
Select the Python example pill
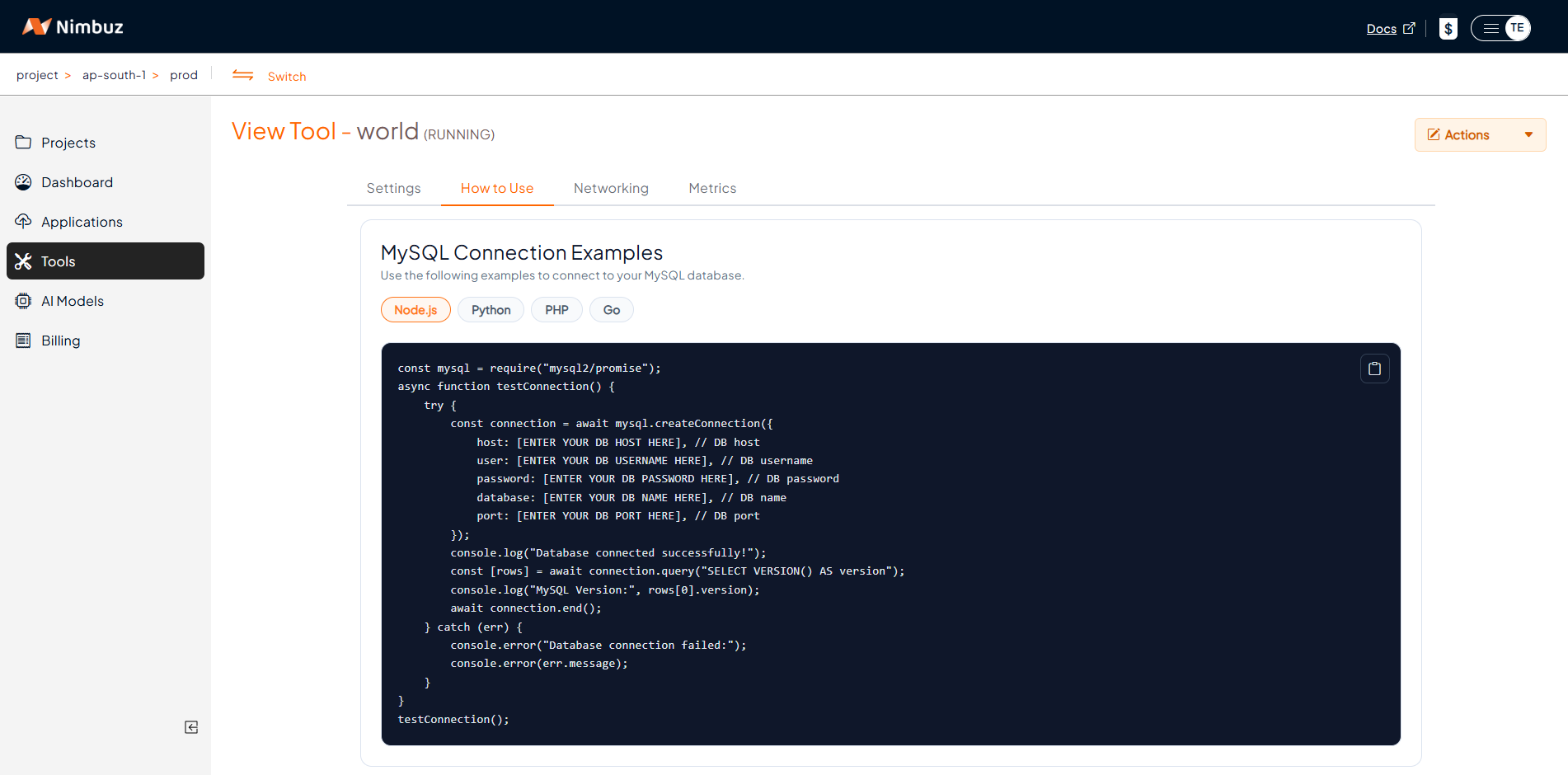click(x=491, y=310)
